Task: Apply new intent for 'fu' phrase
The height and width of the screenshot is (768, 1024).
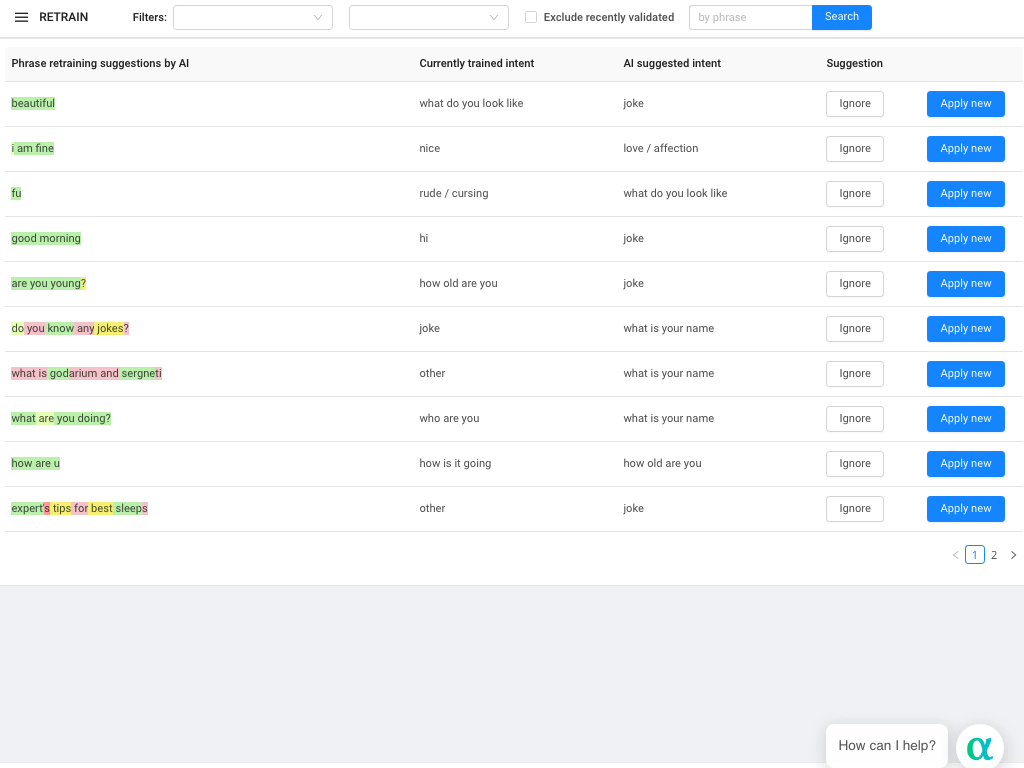Action: [x=965, y=194]
